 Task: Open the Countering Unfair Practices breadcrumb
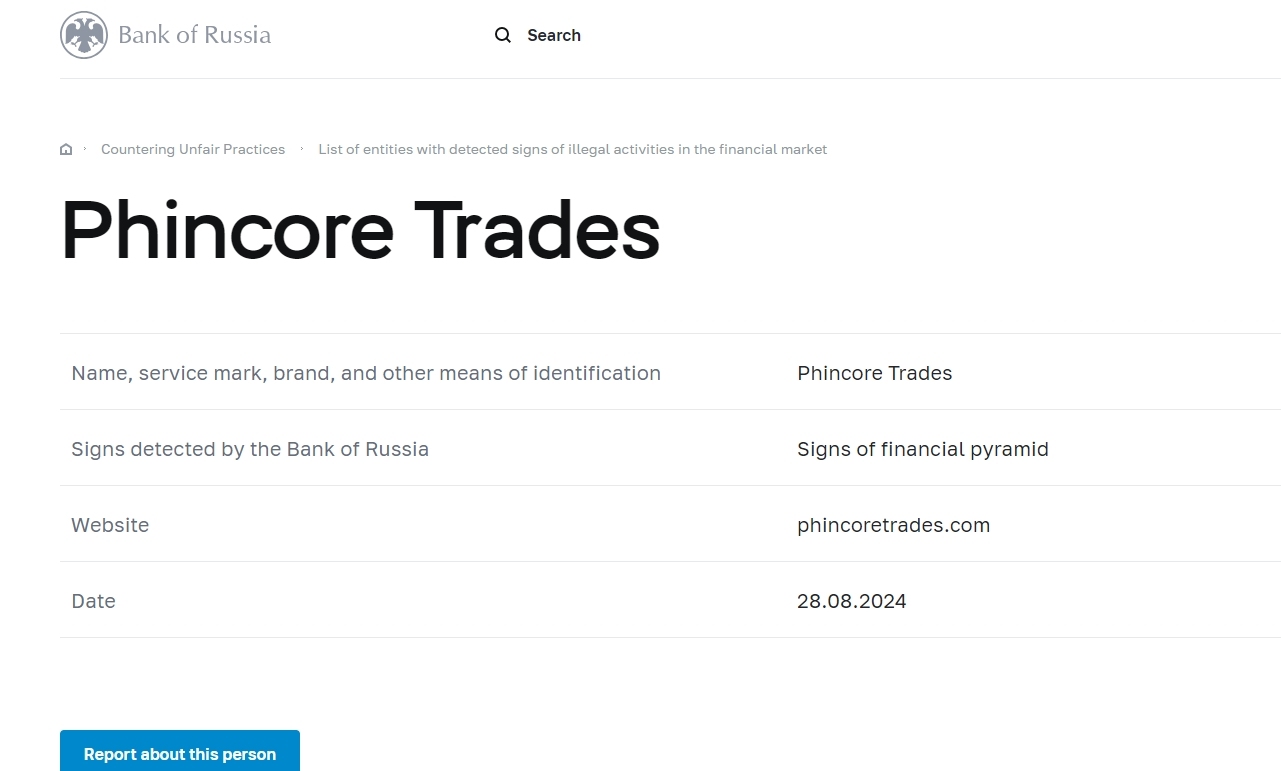pos(193,149)
